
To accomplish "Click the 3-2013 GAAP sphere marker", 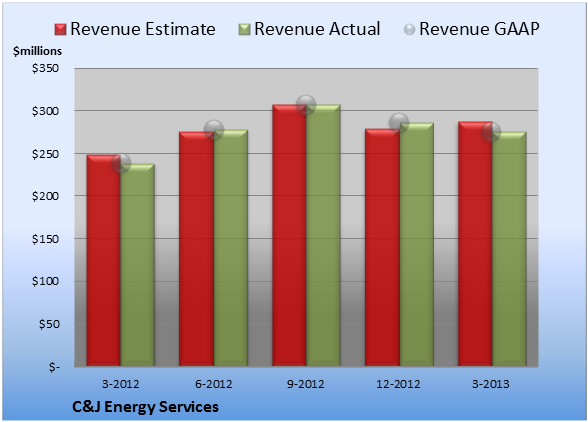I will click(x=491, y=132).
